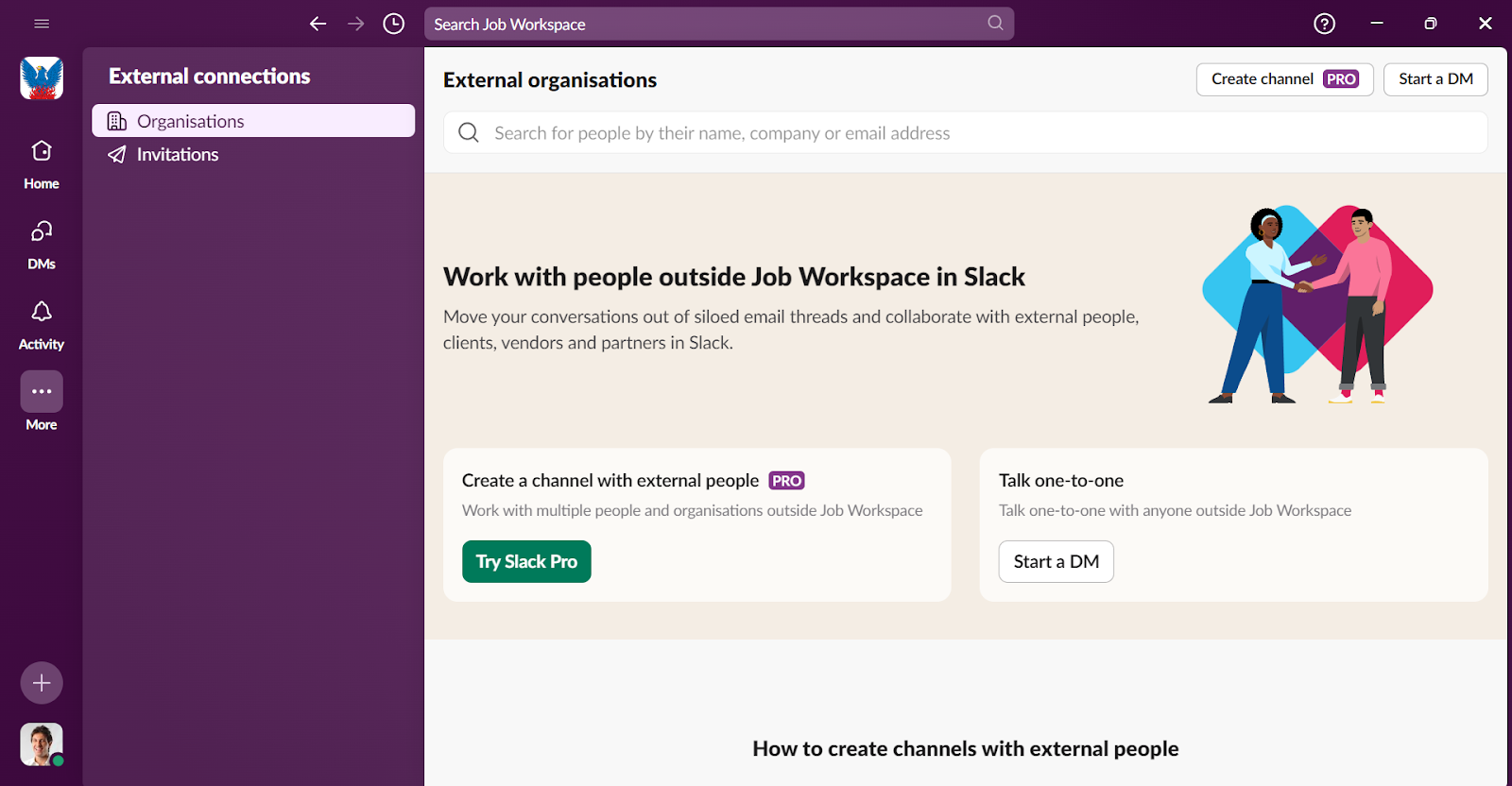The height and width of the screenshot is (786, 1512).
Task: Click the Search Job Workspace field
Action: 719,24
